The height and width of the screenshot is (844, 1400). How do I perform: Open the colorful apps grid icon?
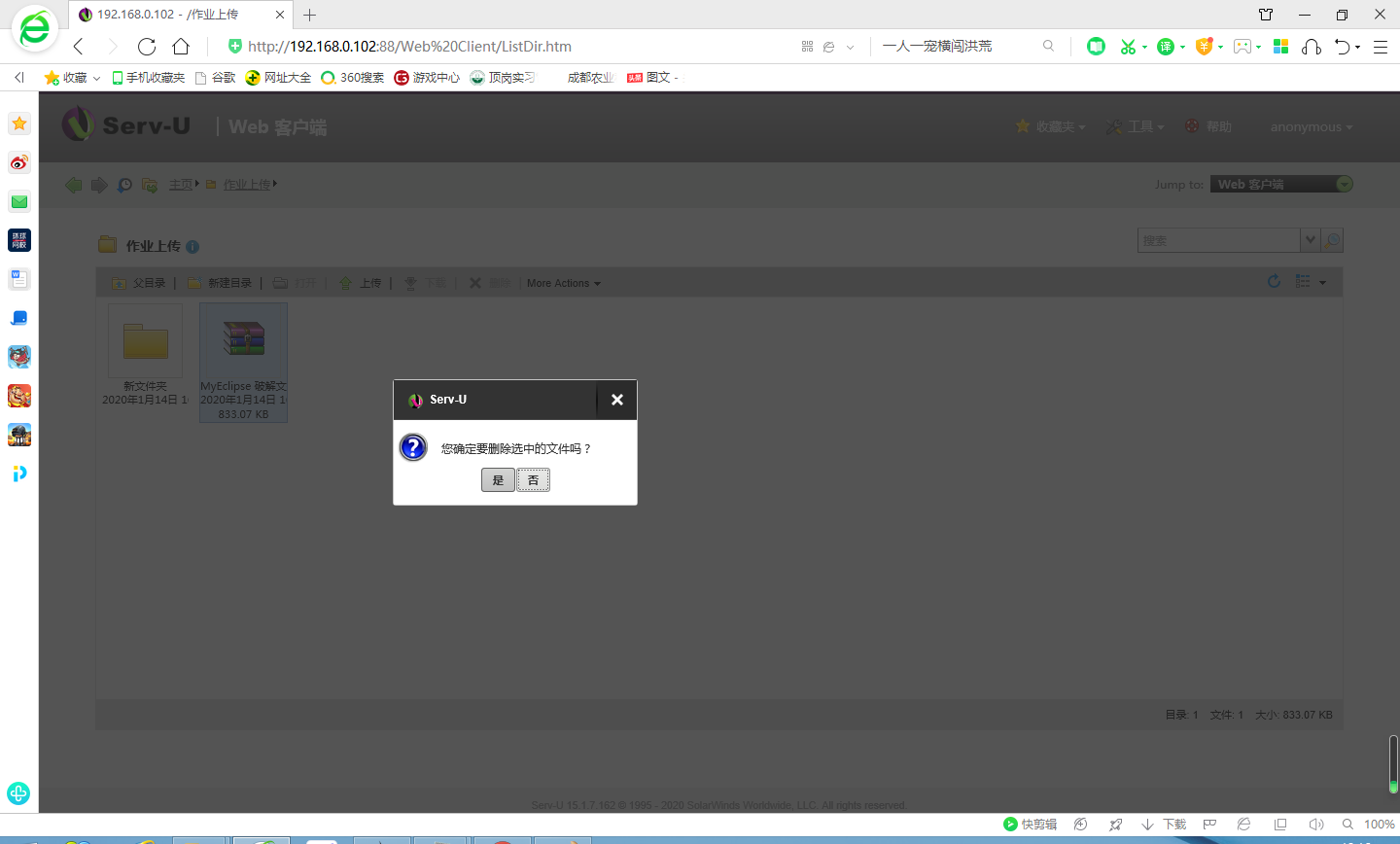point(1280,46)
